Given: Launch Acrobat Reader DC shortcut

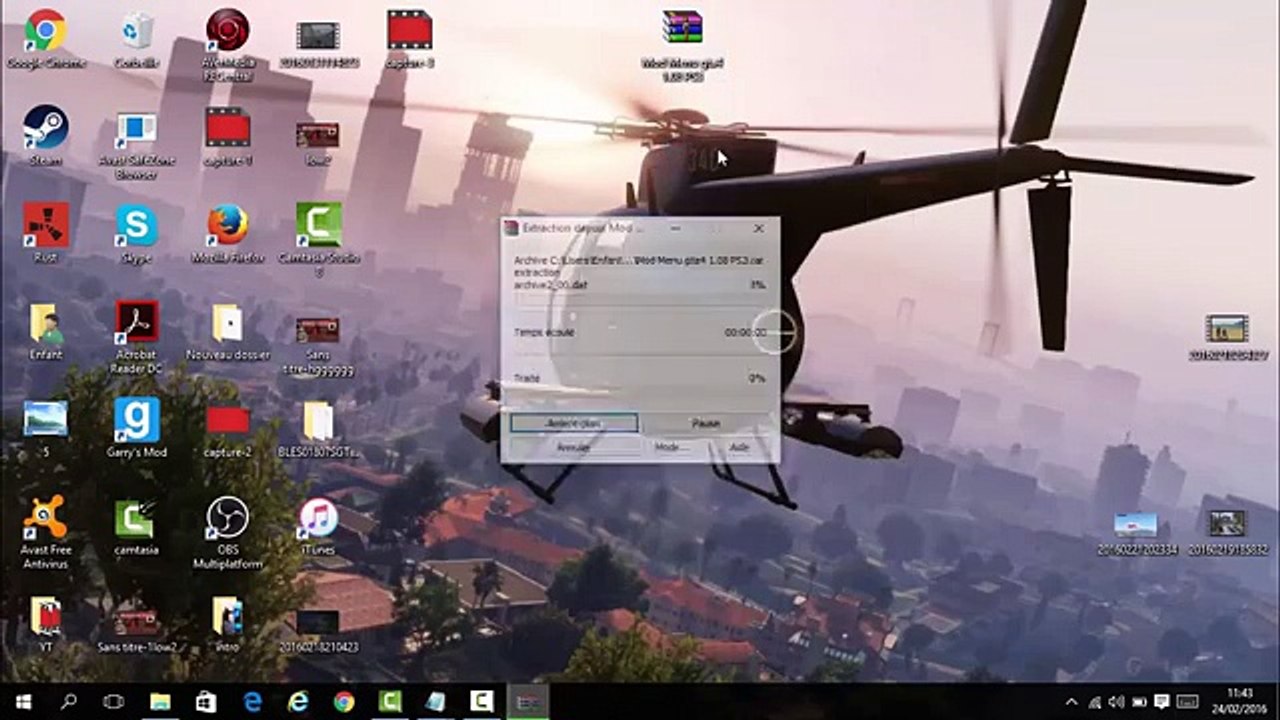Looking at the screenshot, I should 137,337.
